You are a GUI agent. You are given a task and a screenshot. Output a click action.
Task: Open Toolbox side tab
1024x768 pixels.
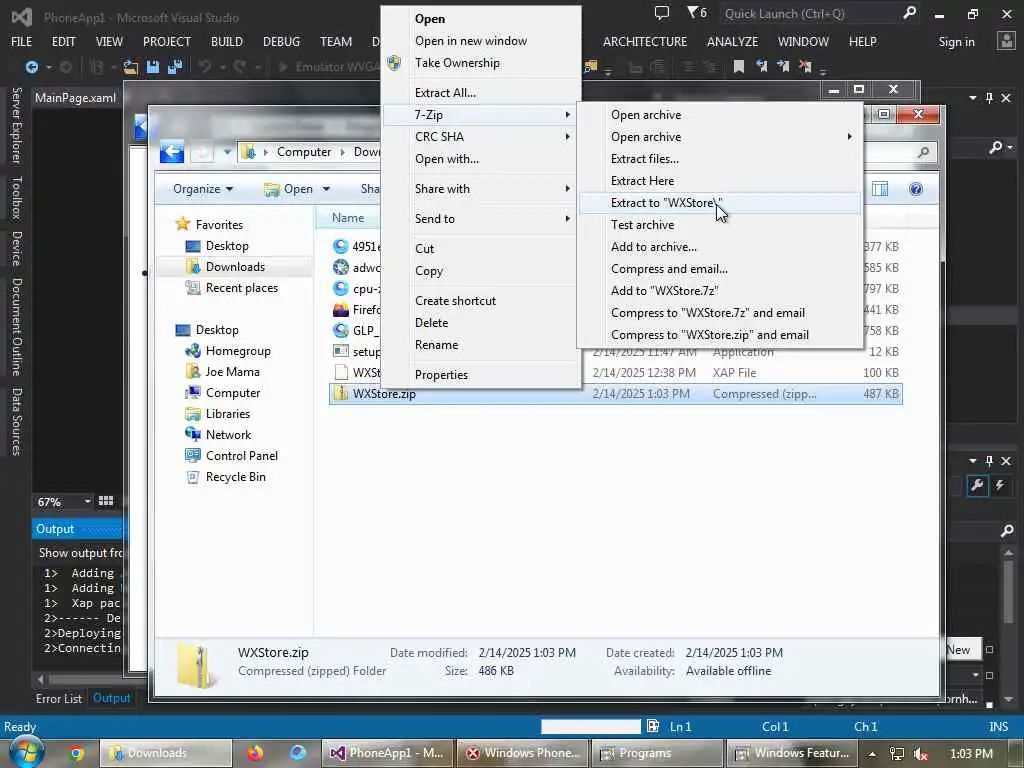pos(17,198)
